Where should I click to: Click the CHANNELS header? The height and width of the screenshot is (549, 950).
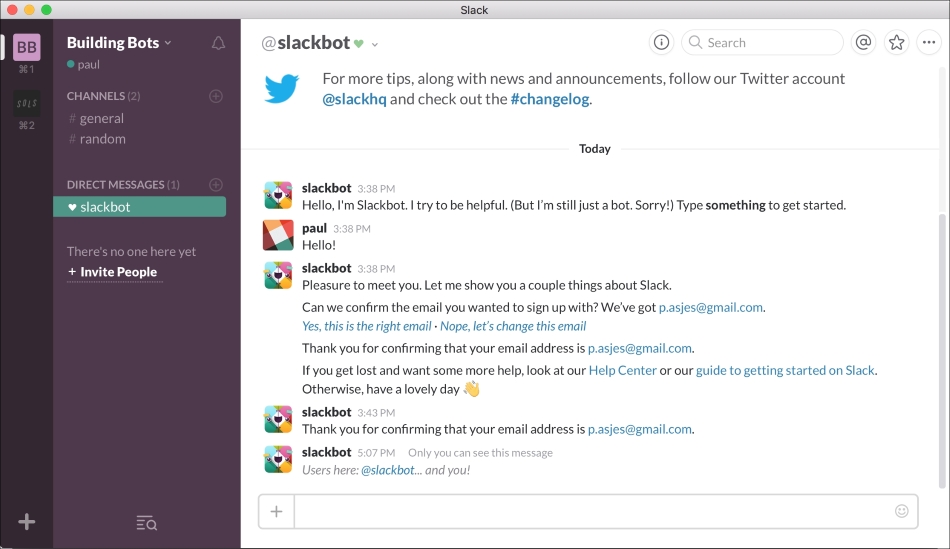pos(104,96)
